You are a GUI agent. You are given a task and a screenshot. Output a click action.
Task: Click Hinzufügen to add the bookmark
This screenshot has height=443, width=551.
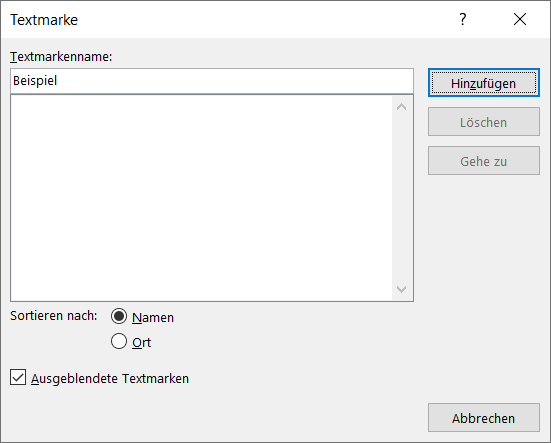pyautogui.click(x=484, y=83)
